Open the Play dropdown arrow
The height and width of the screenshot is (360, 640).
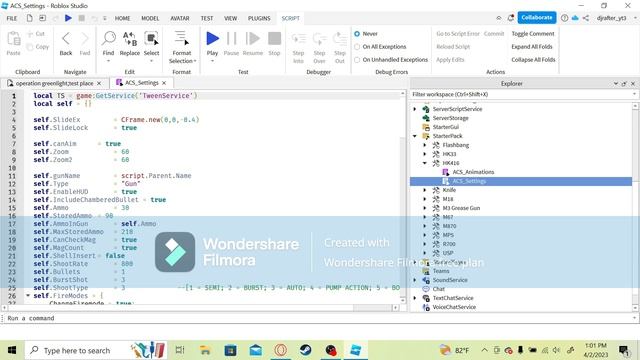[212, 61]
